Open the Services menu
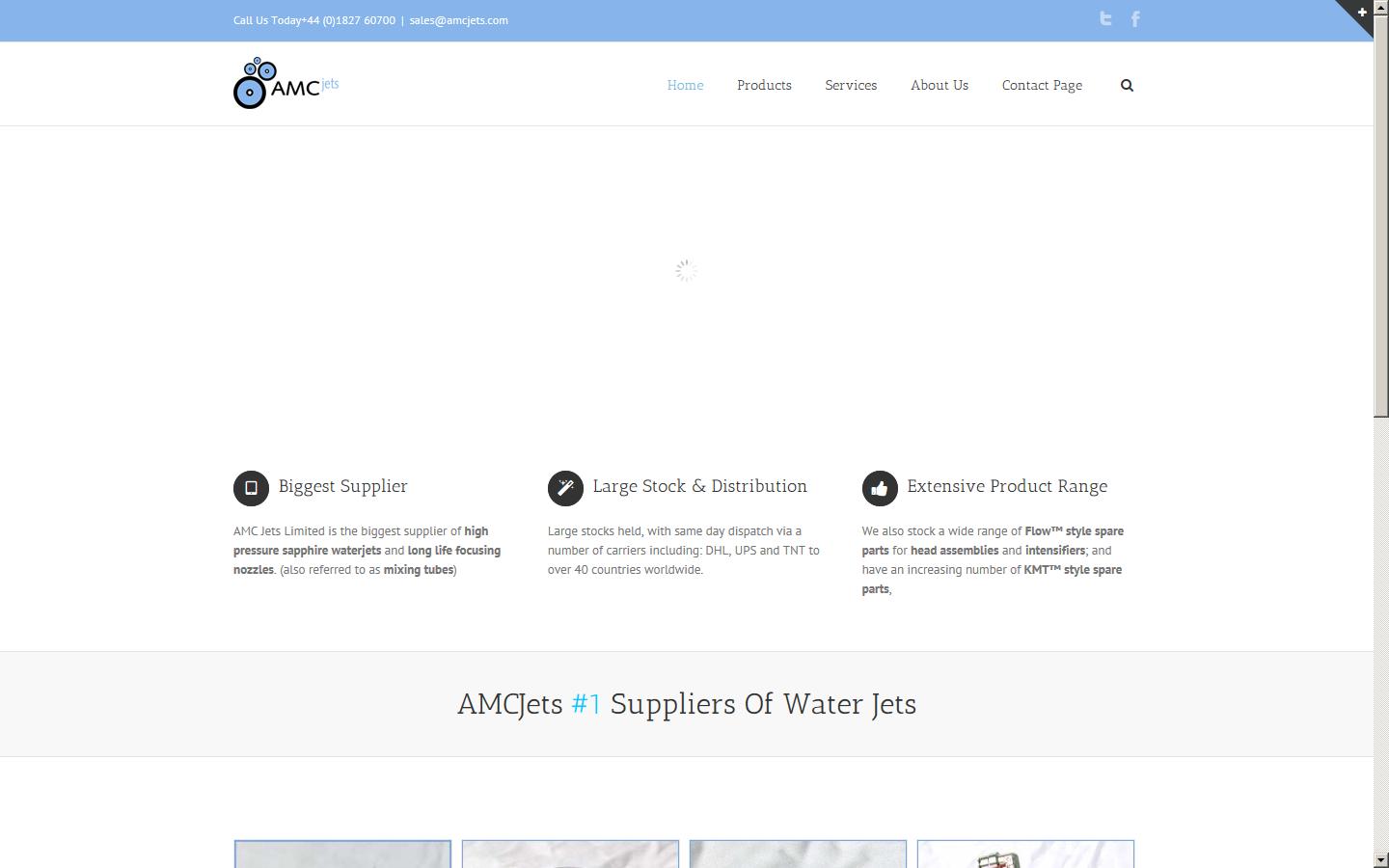The image size is (1389, 868). [850, 85]
